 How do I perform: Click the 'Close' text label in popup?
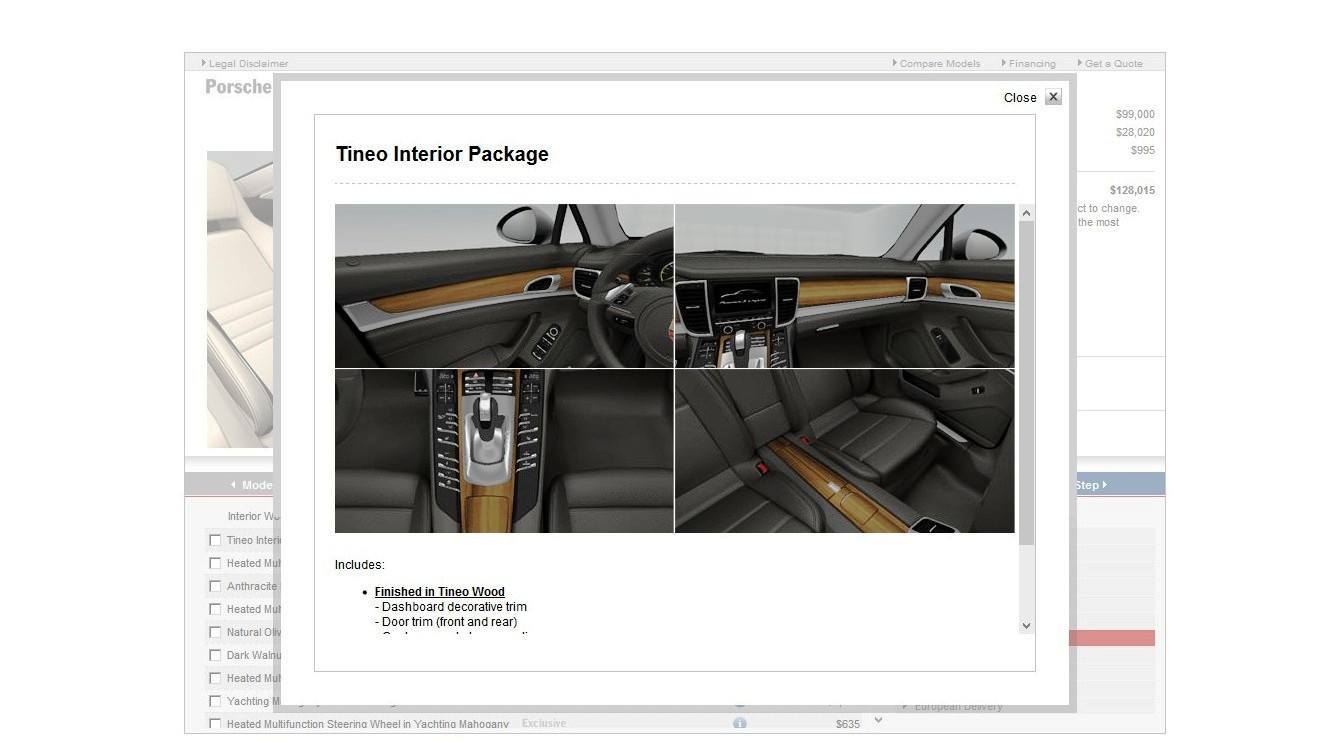pyautogui.click(x=1020, y=98)
